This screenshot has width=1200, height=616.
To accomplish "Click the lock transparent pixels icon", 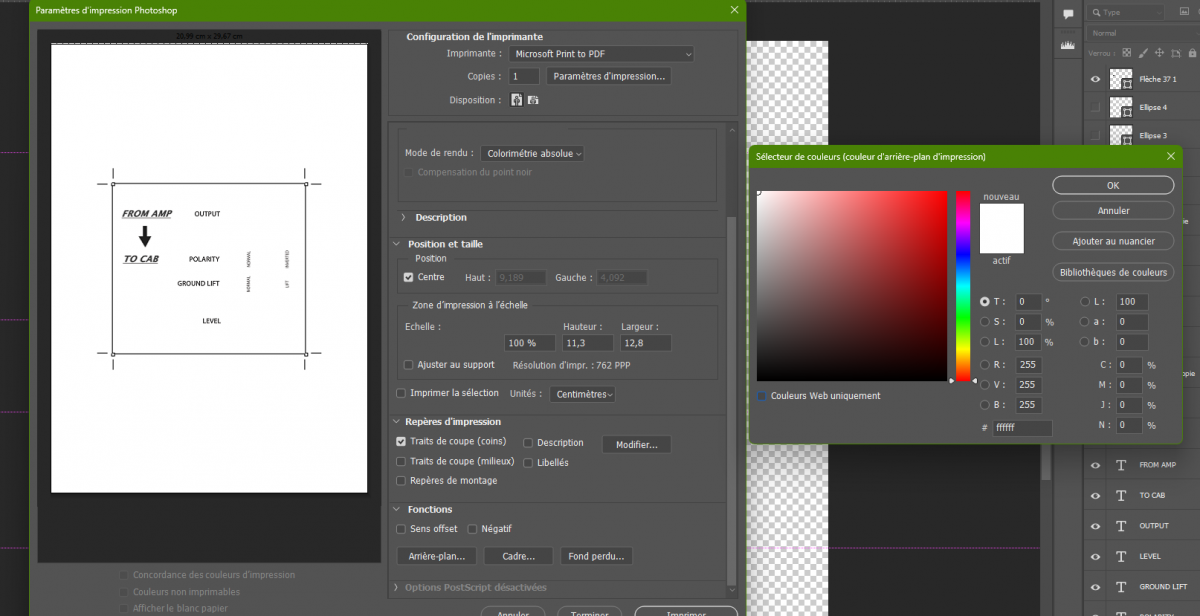I will click(x=1127, y=53).
